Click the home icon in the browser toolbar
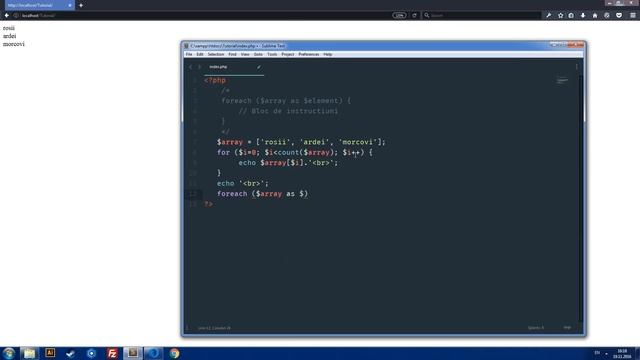 click(x=595, y=16)
